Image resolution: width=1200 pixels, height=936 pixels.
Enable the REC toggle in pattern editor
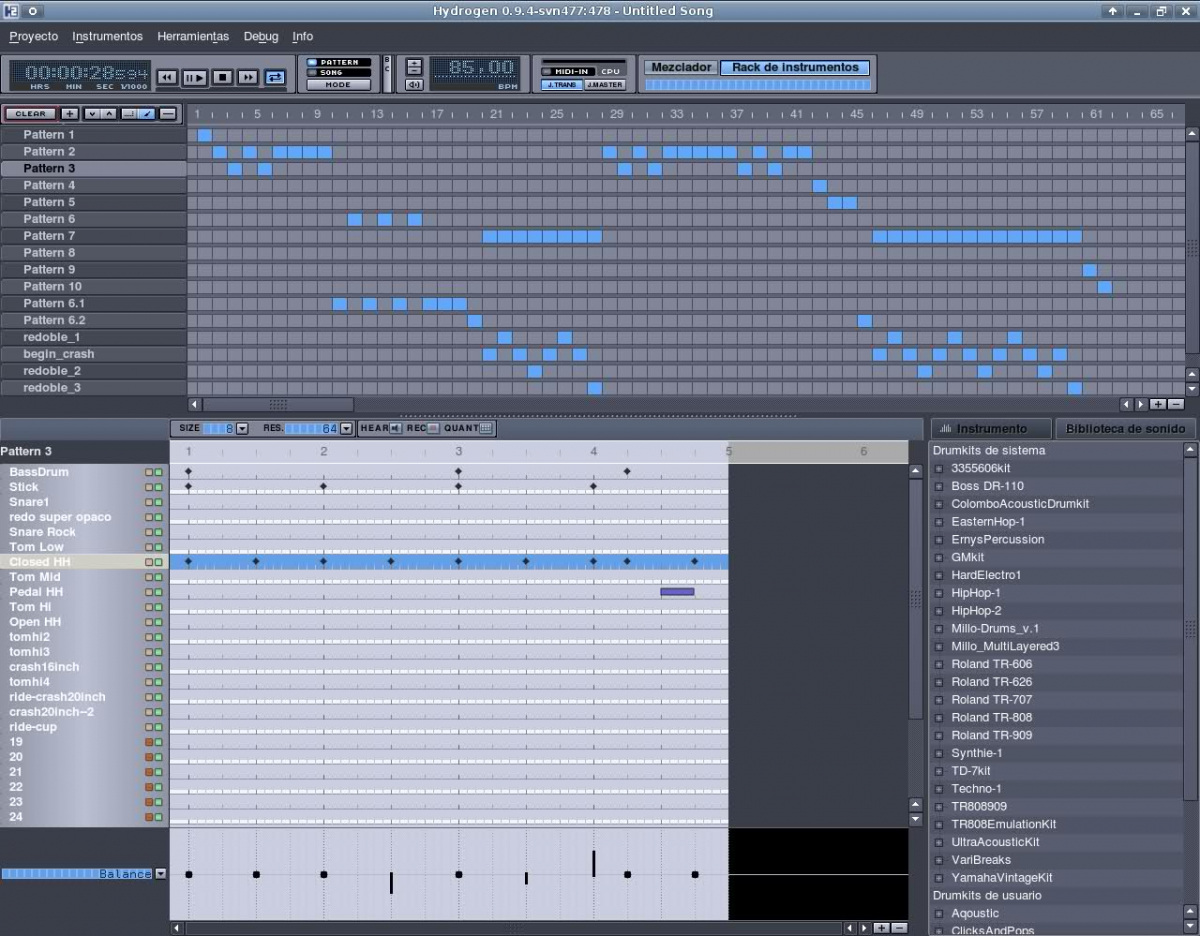click(x=433, y=428)
